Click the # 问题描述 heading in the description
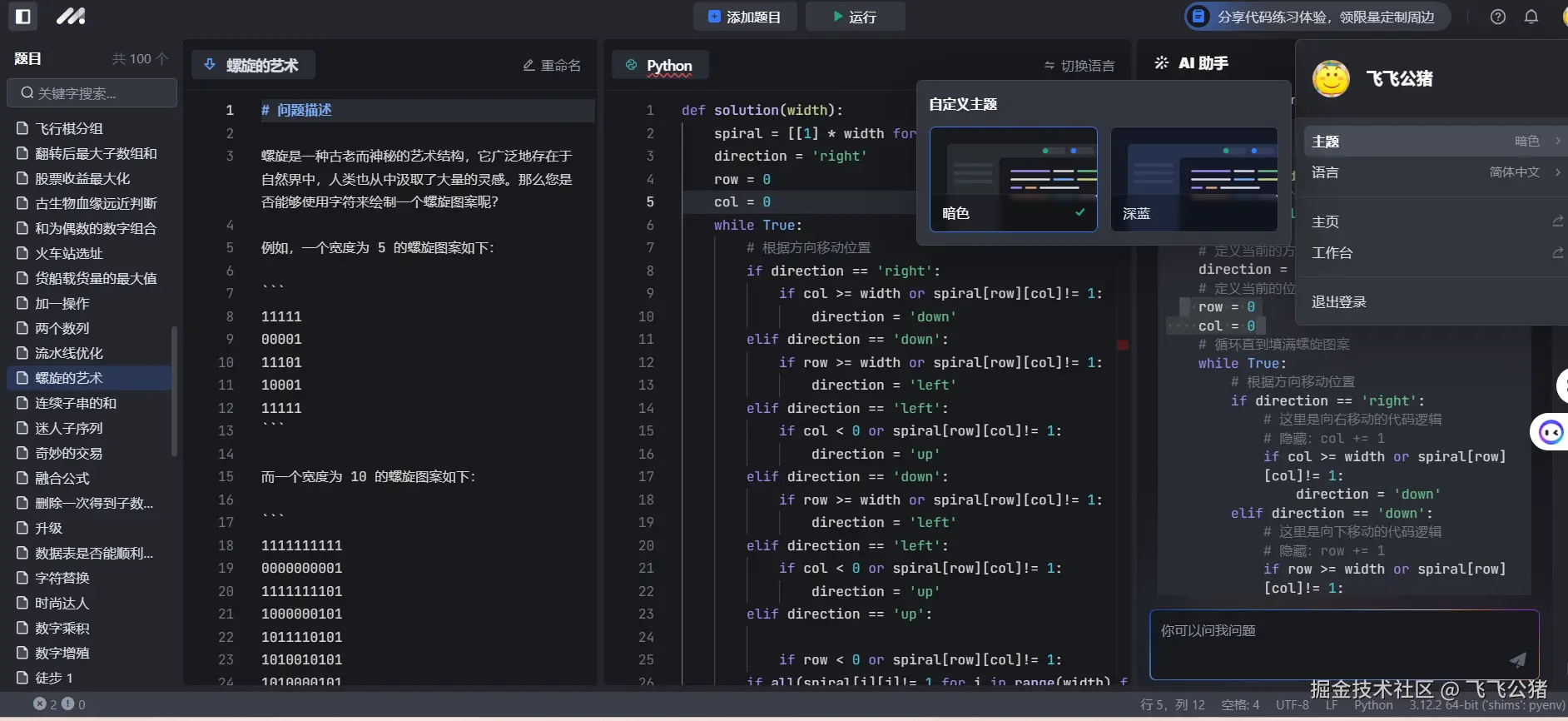The height and width of the screenshot is (721, 1568). tap(296, 110)
